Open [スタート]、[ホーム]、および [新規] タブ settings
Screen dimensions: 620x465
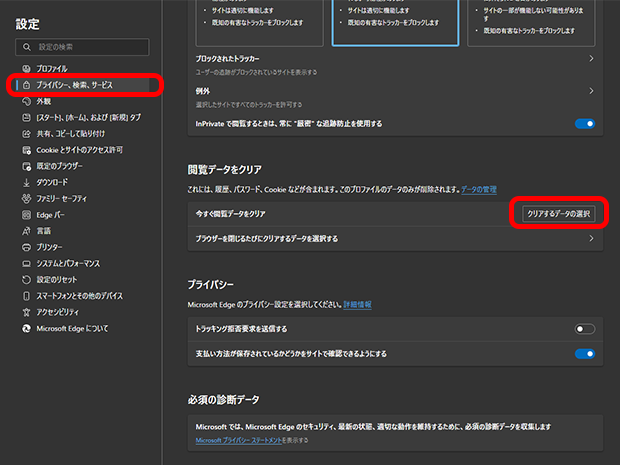(x=89, y=117)
